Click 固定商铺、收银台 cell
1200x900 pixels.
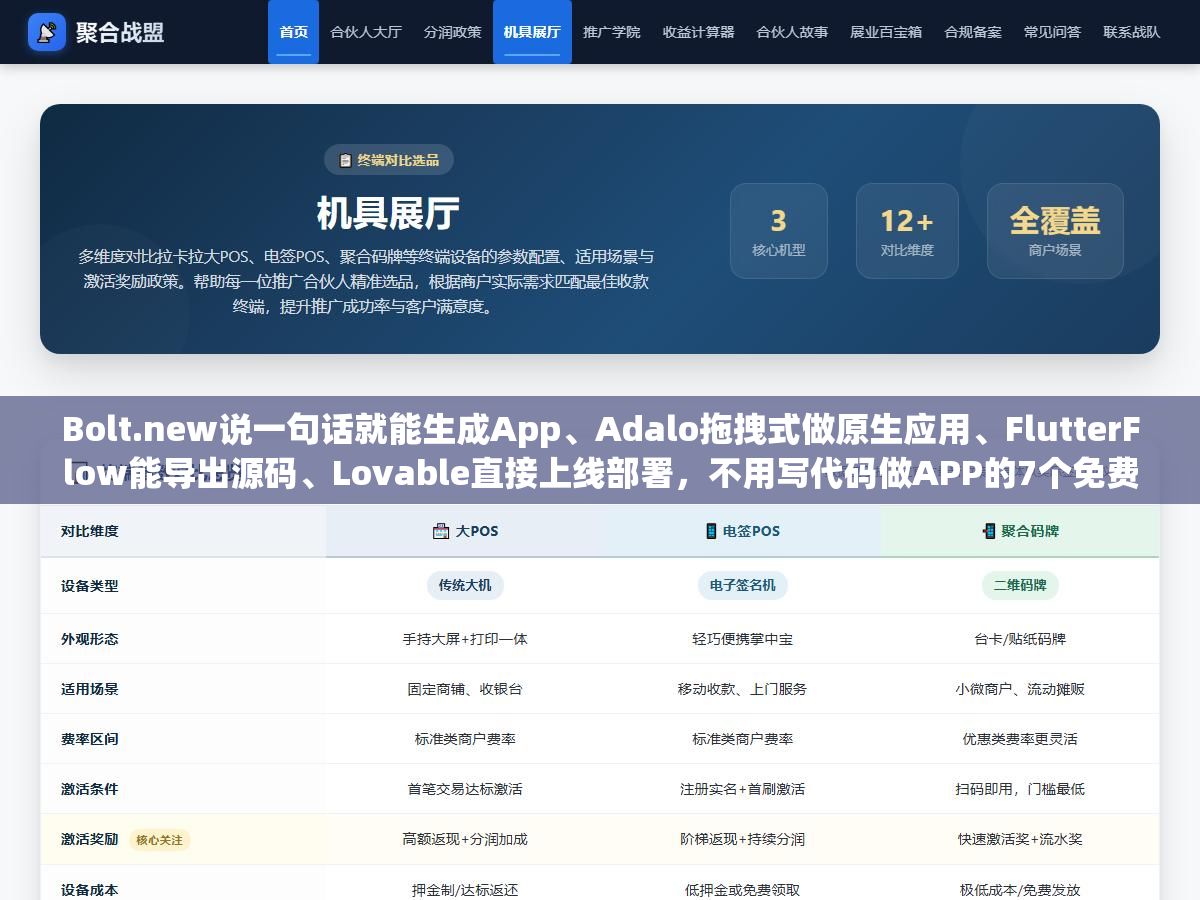click(x=465, y=689)
